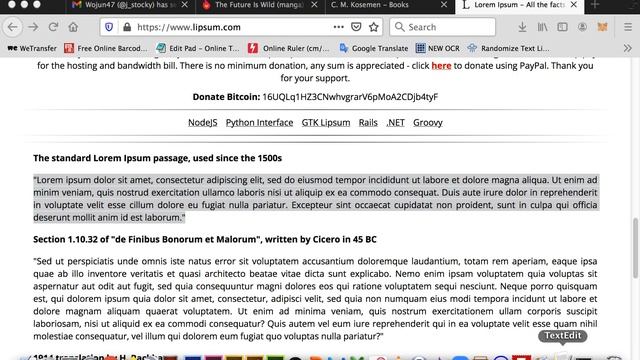Open Randomize Text Lines bookmark
This screenshot has width=640, height=360.
[x=509, y=48]
